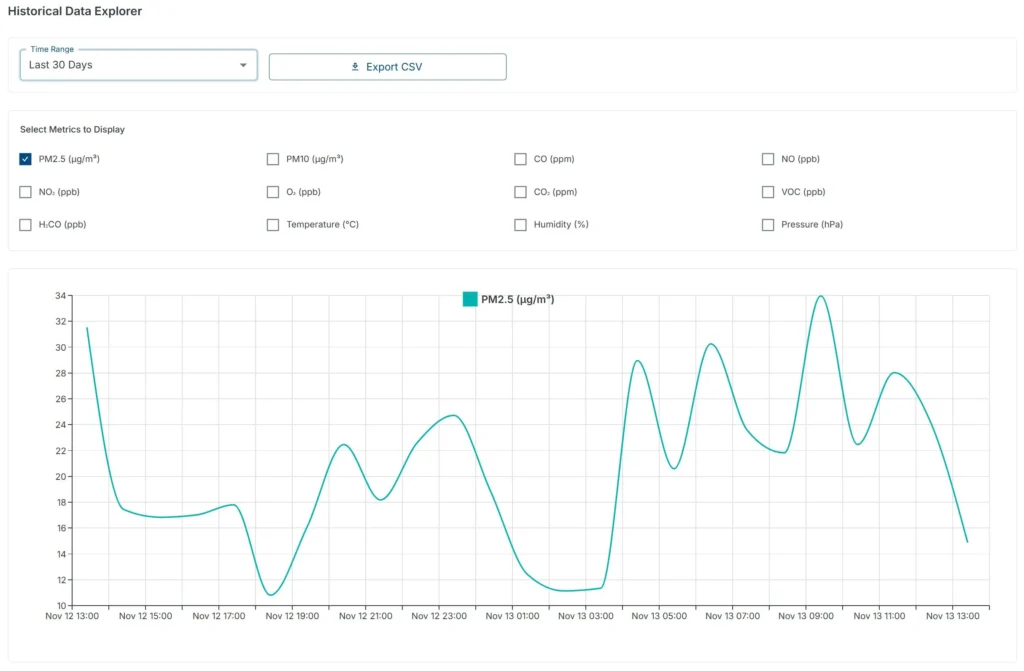Tick the NO (ppb) checkbox
The width and height of the screenshot is (1024, 671).
click(x=768, y=159)
